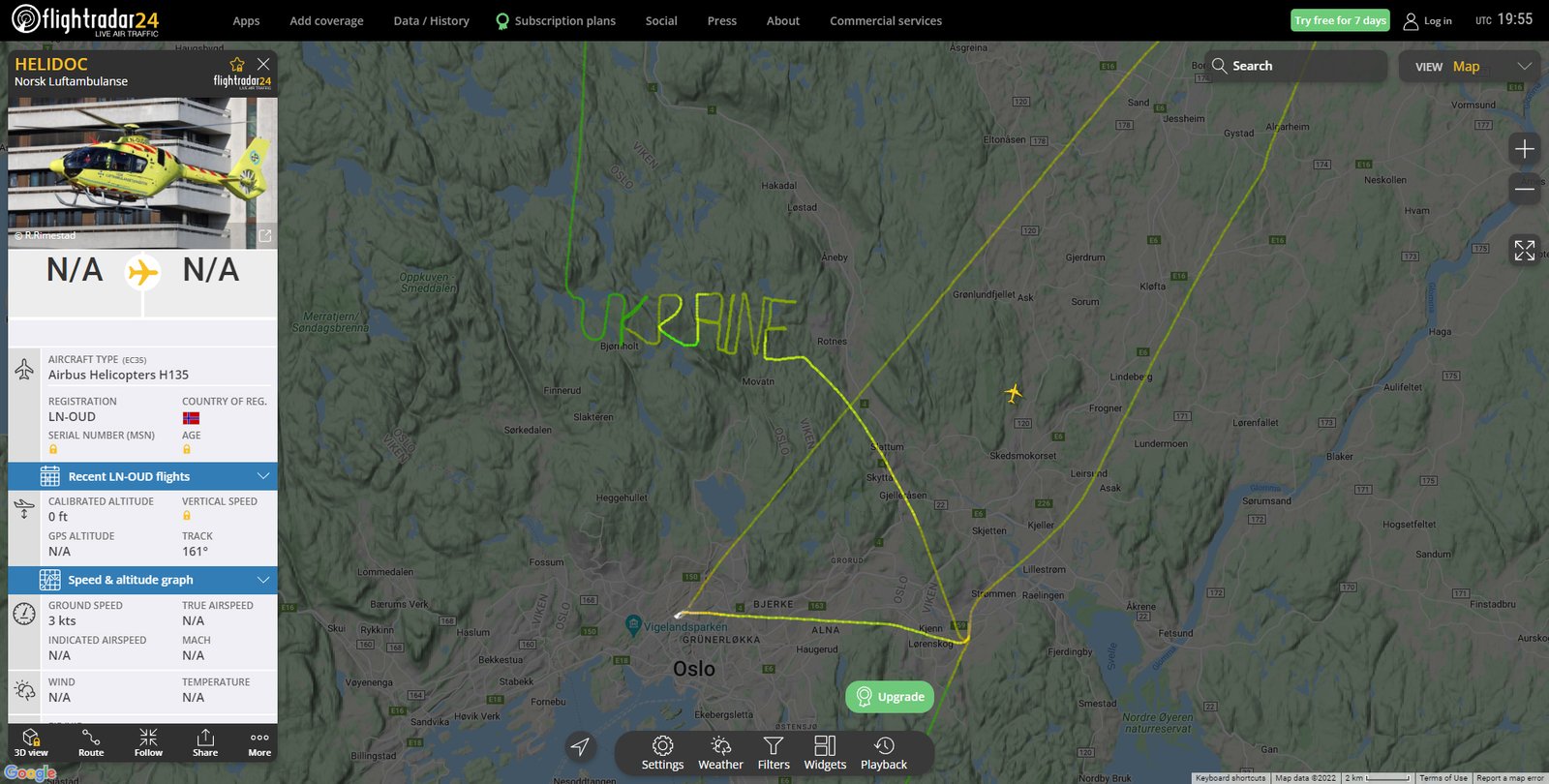Open the Data / History menu
The image size is (1549, 784).
(x=432, y=20)
